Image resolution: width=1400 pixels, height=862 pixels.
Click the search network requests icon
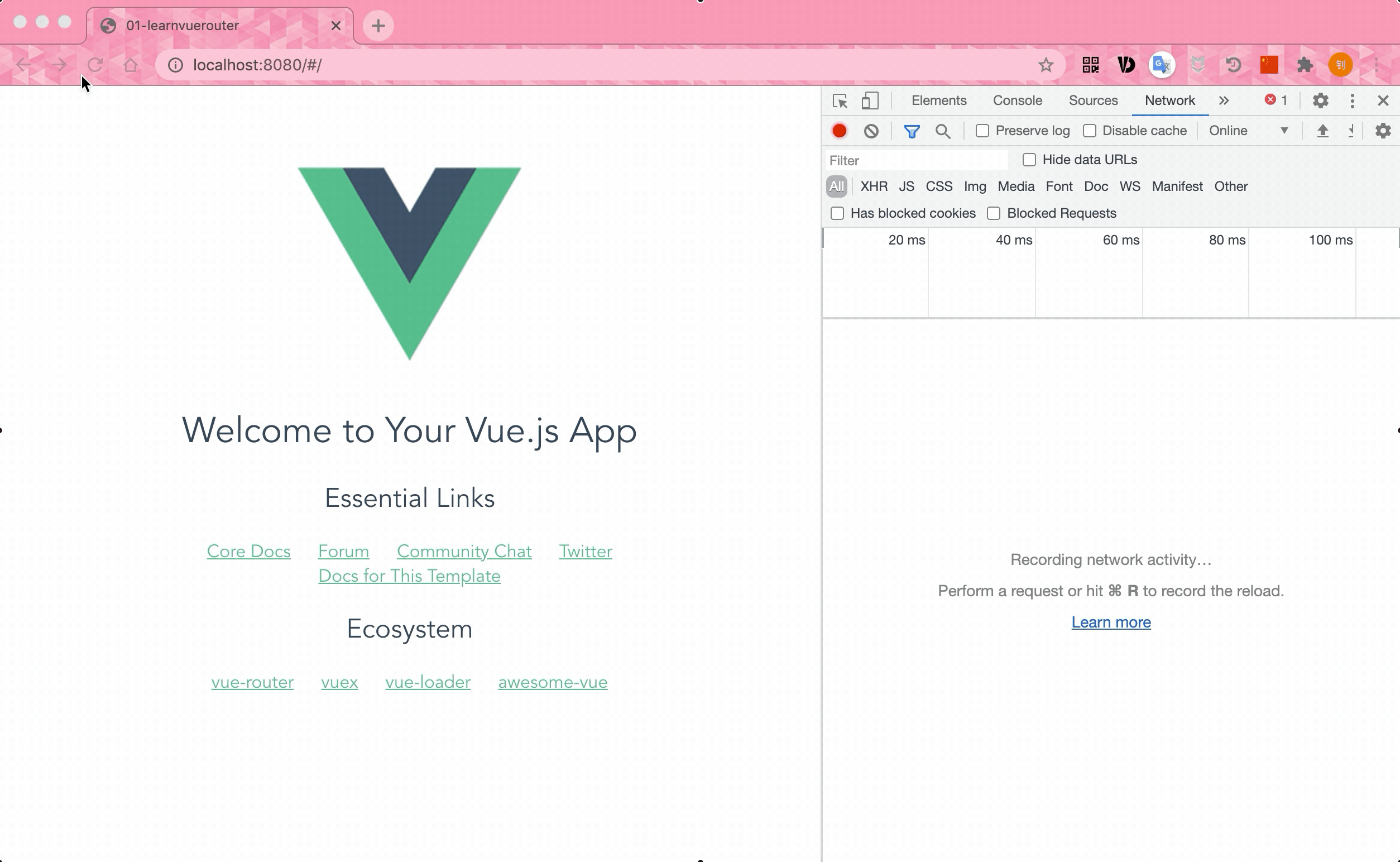pyautogui.click(x=943, y=130)
